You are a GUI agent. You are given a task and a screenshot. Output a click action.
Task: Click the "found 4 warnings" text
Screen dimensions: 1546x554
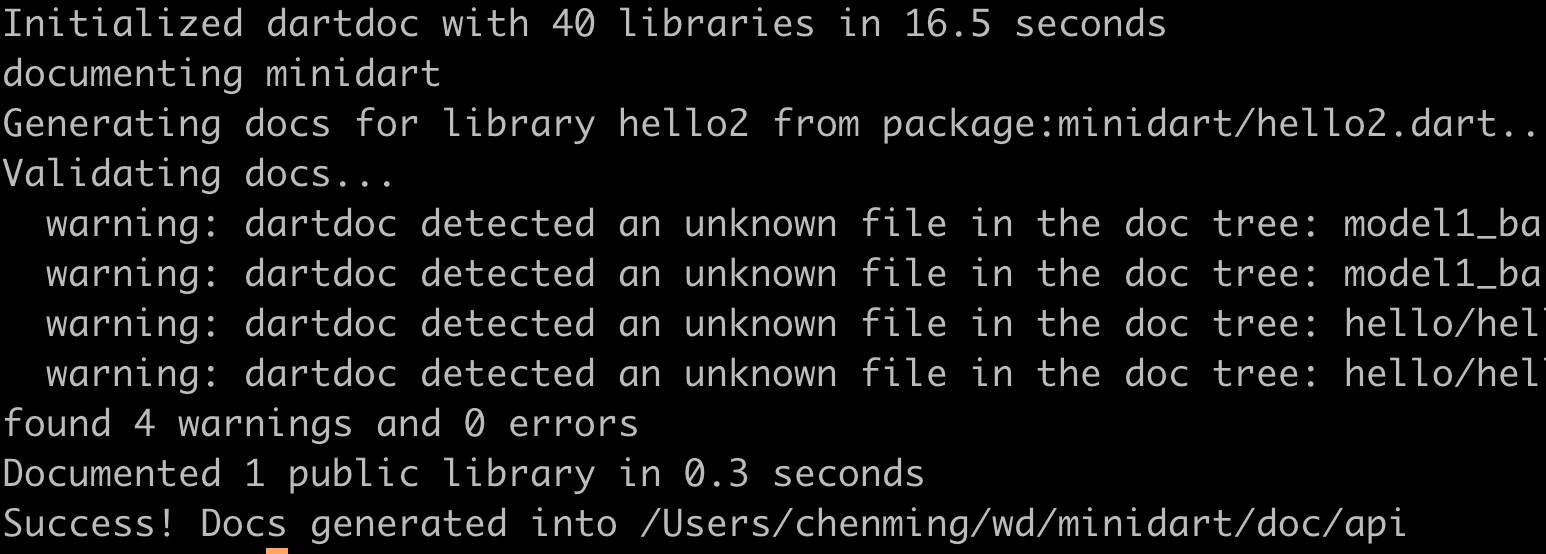[177, 424]
